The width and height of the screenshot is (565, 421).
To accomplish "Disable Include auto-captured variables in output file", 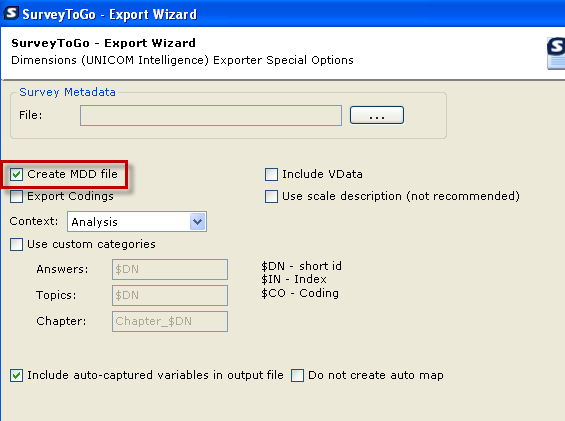I will tap(17, 375).
